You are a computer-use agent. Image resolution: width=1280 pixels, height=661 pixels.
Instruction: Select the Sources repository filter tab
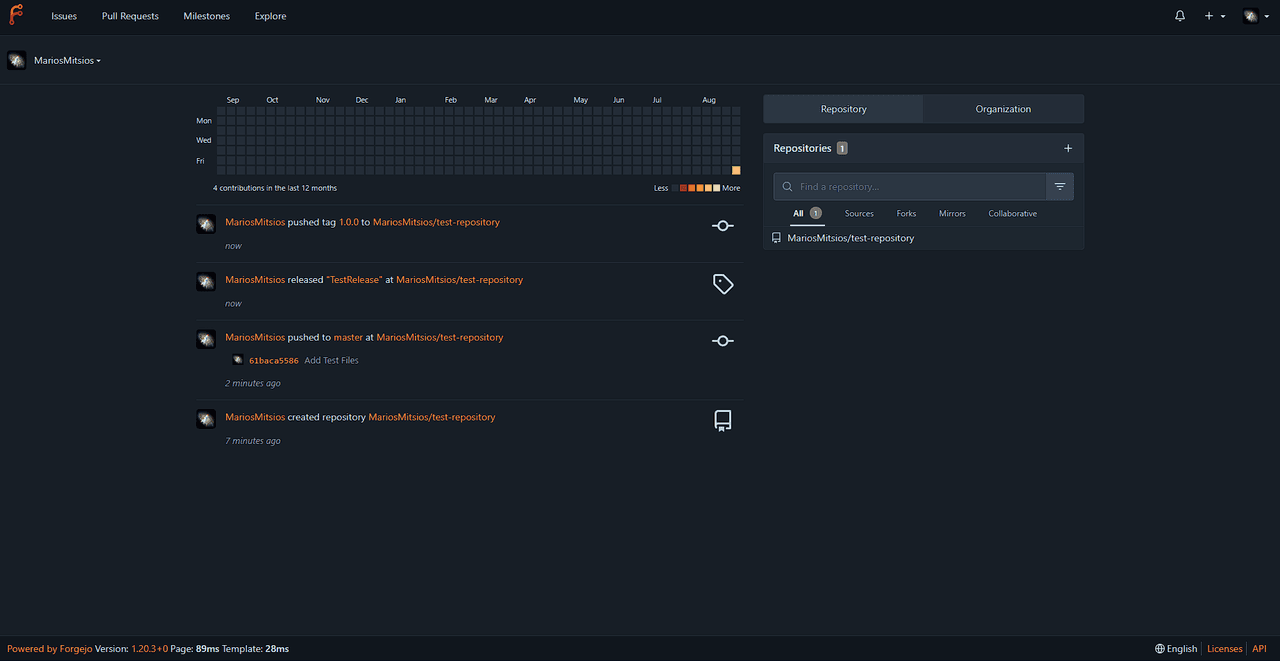[x=859, y=214]
